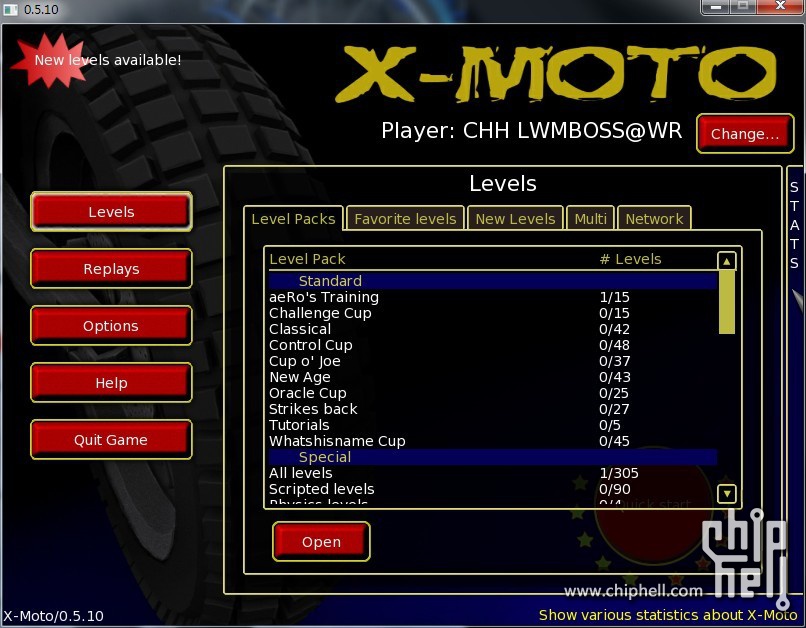Click Quit Game button

(x=111, y=440)
